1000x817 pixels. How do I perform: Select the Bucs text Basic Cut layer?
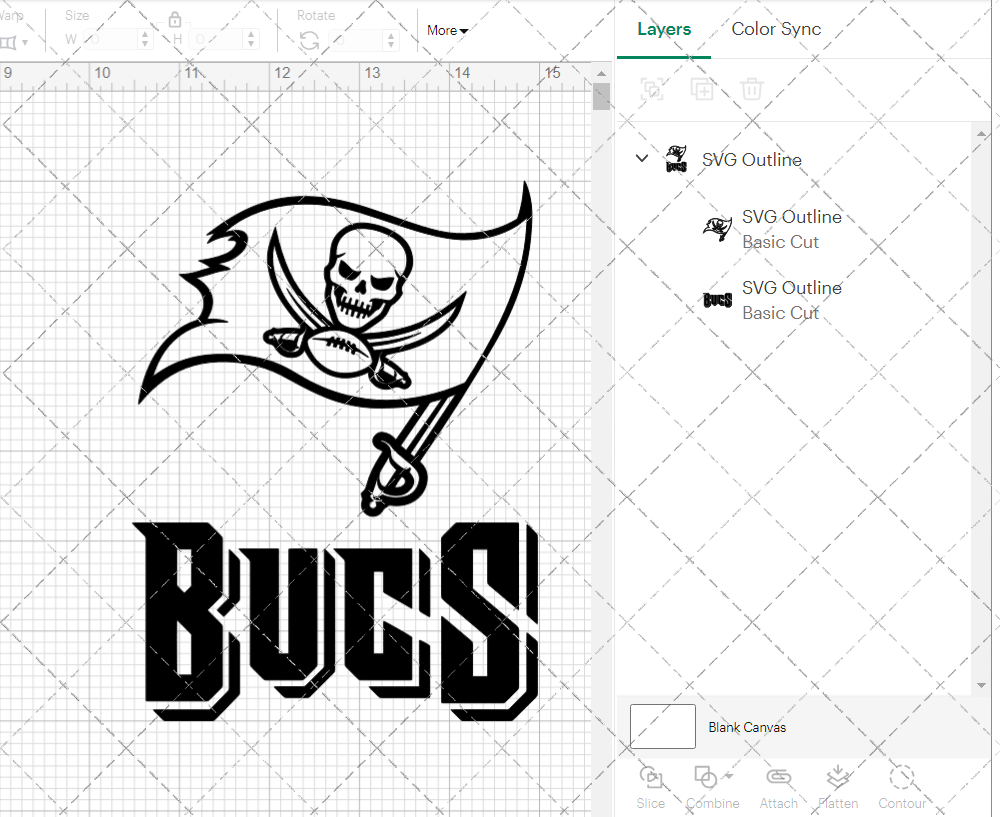pos(790,300)
